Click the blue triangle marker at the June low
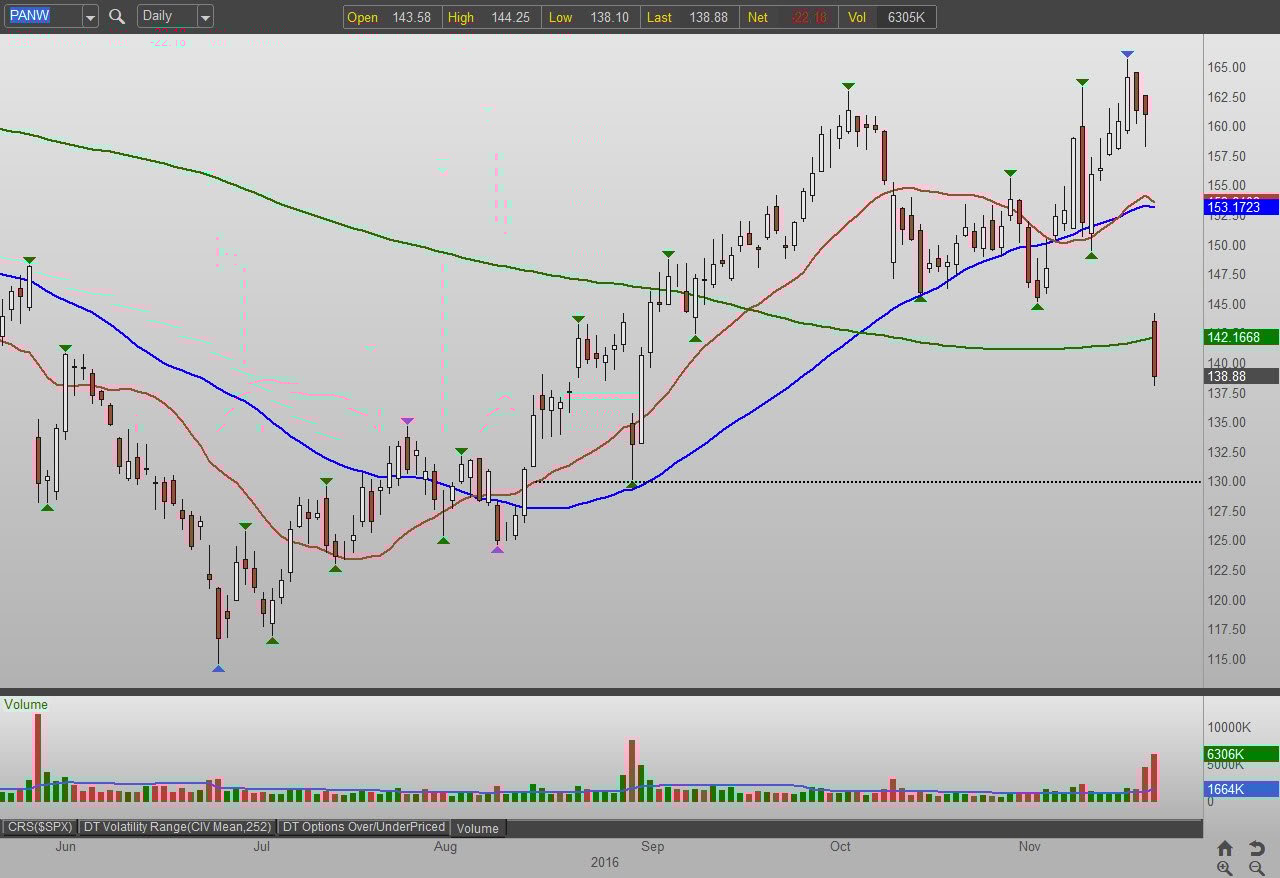The height and width of the screenshot is (878, 1280). (x=218, y=668)
